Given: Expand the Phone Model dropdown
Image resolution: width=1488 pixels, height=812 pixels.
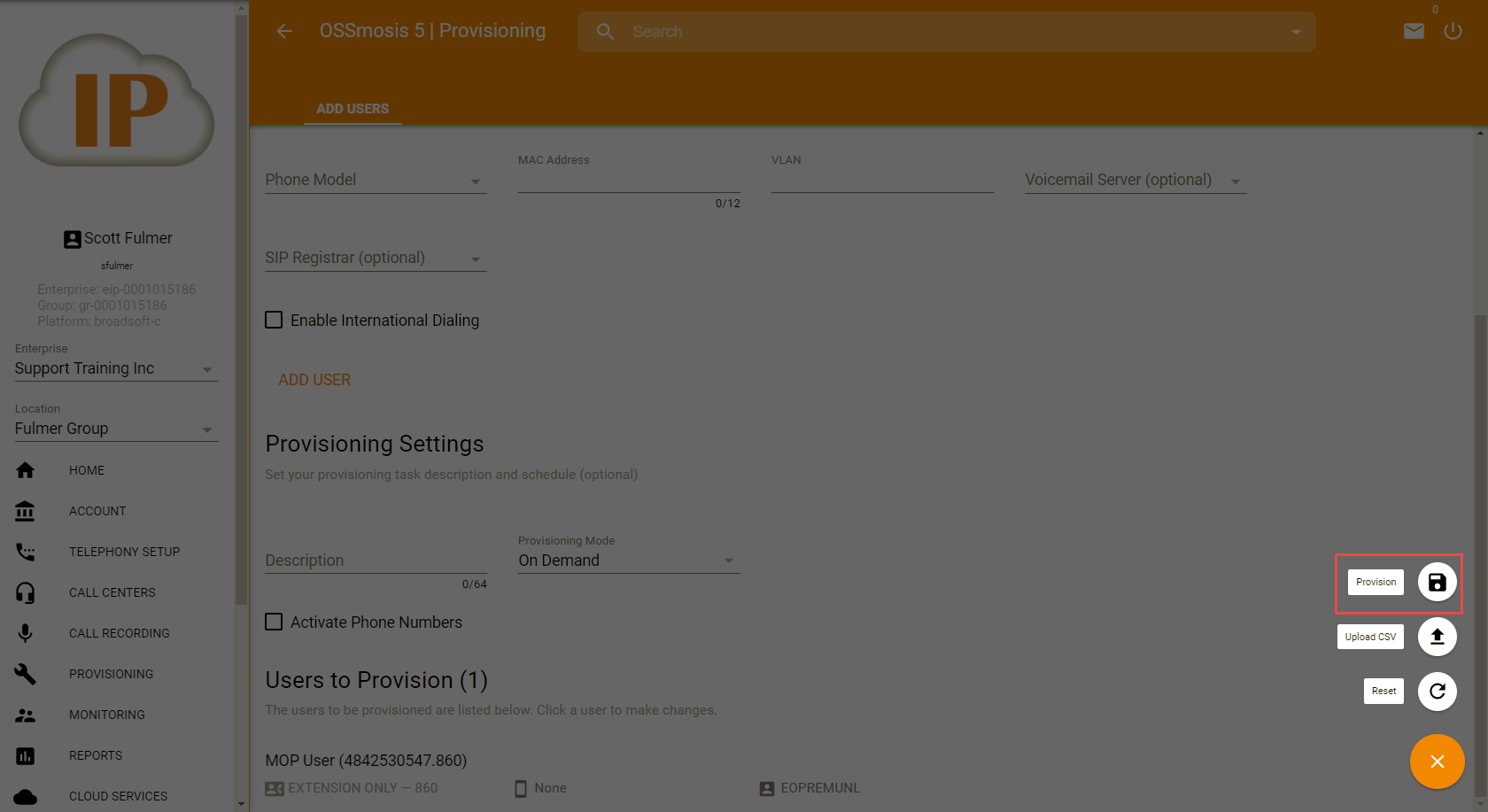Looking at the screenshot, I should 375,181.
